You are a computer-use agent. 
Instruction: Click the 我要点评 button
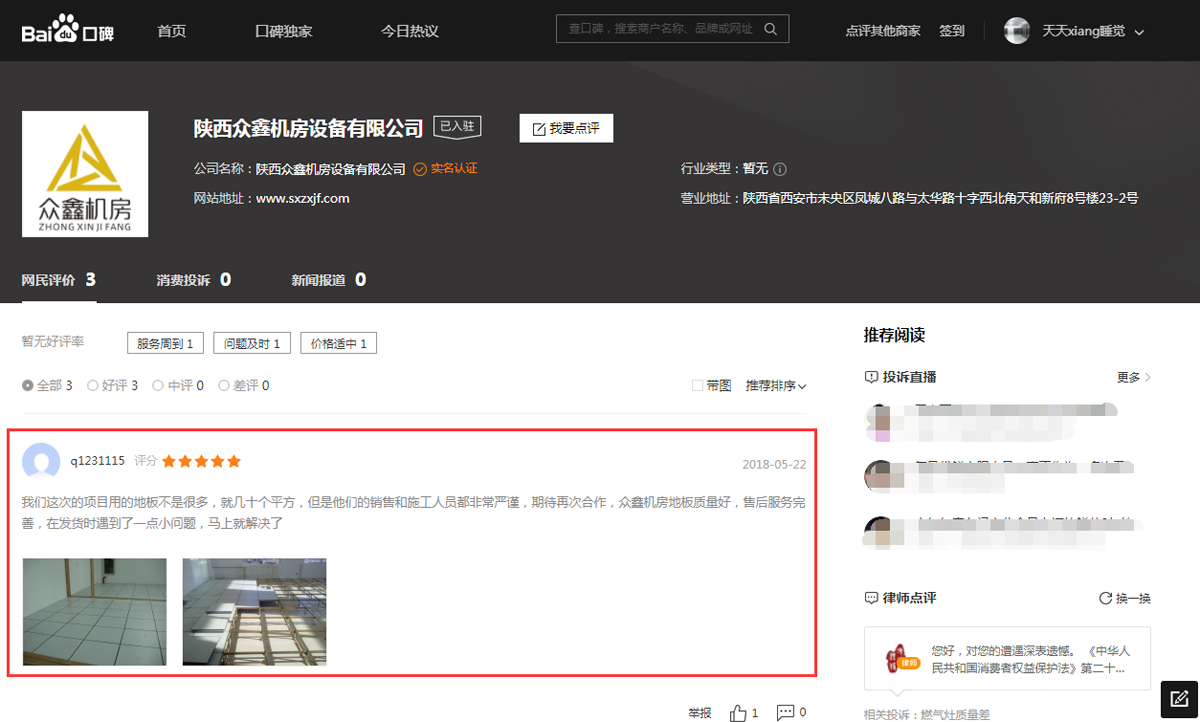click(x=566, y=129)
